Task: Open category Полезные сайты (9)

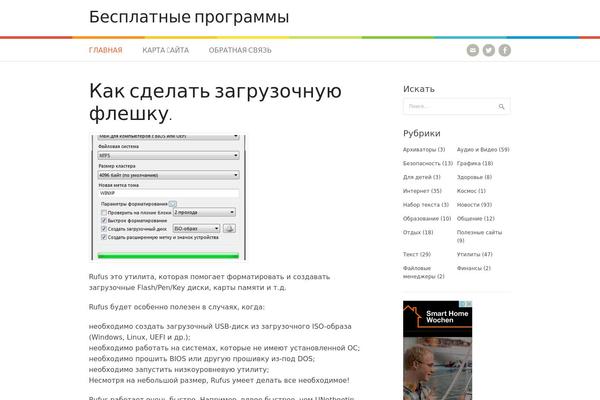Action: 479,237
